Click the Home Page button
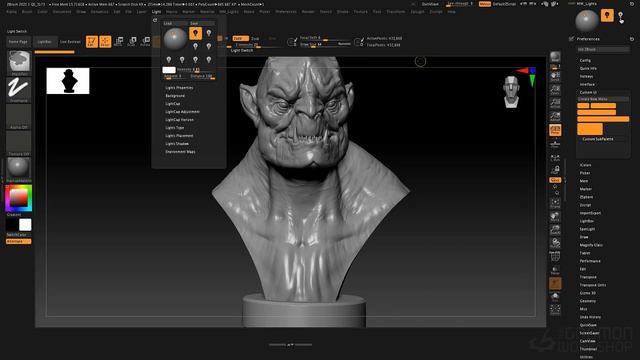640x360 pixels. (x=18, y=42)
